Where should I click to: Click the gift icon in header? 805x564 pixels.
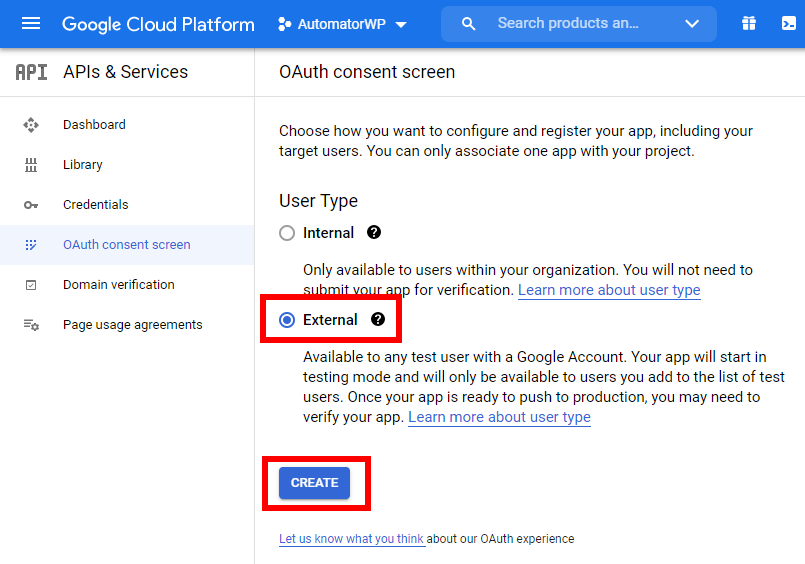[x=749, y=24]
